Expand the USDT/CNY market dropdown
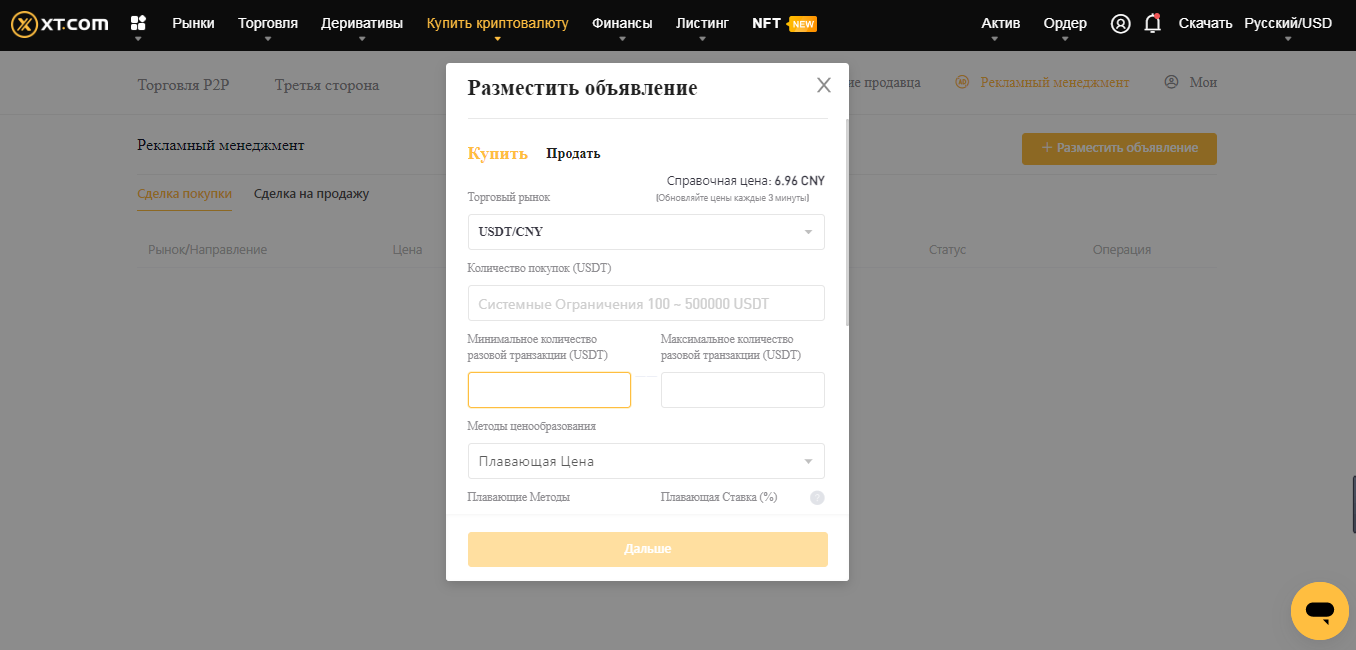This screenshot has width=1356, height=650. tap(646, 232)
